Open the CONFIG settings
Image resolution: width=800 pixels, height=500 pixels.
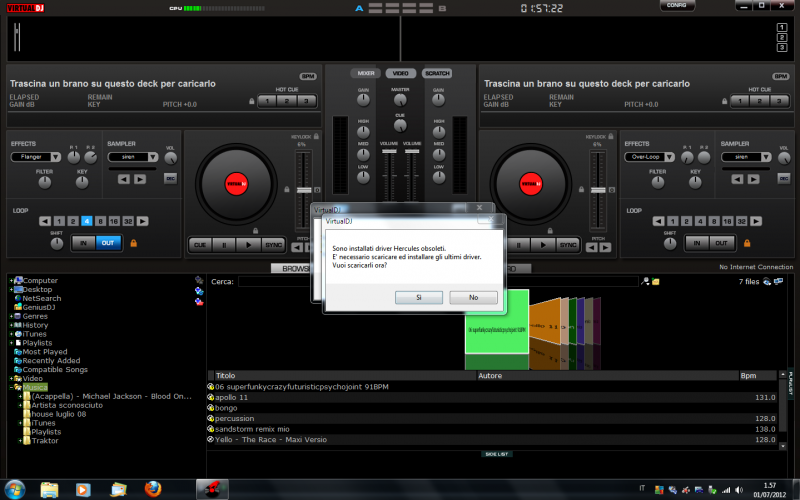click(x=677, y=5)
